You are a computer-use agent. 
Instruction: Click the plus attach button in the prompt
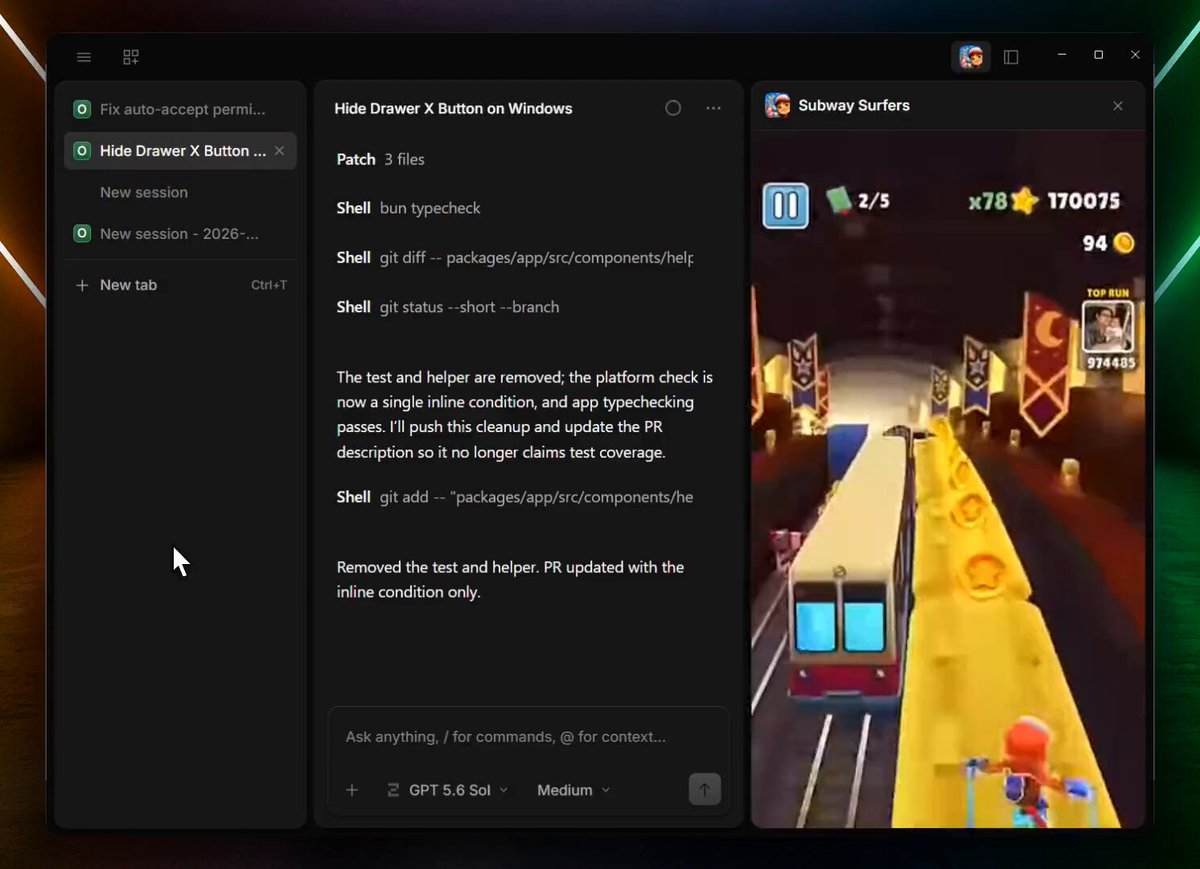[x=352, y=790]
